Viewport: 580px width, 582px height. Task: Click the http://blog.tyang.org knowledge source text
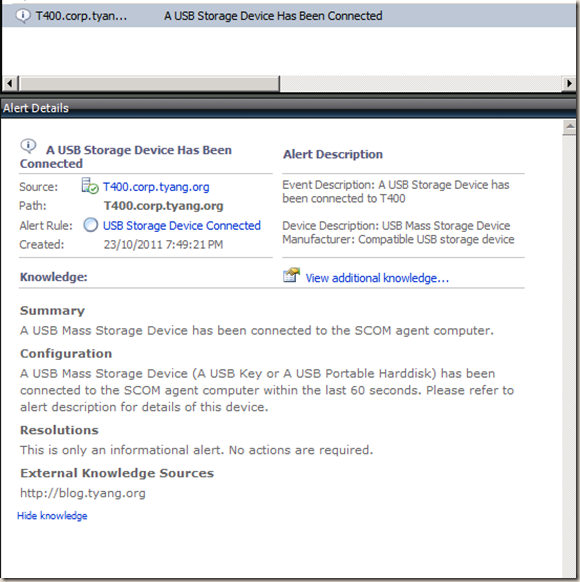(83, 493)
